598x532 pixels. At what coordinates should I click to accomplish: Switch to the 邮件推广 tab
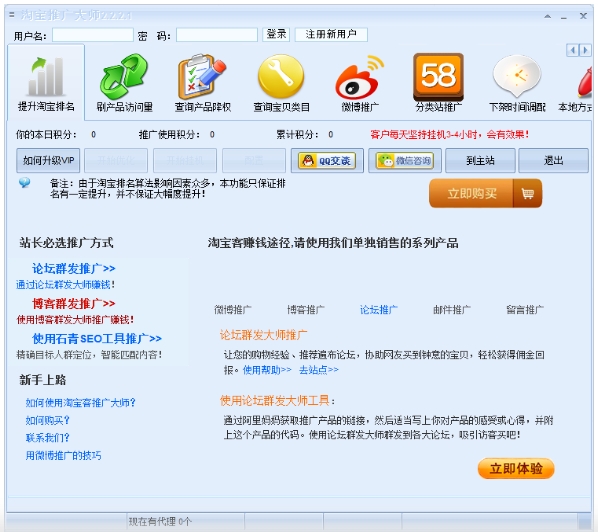tap(452, 310)
